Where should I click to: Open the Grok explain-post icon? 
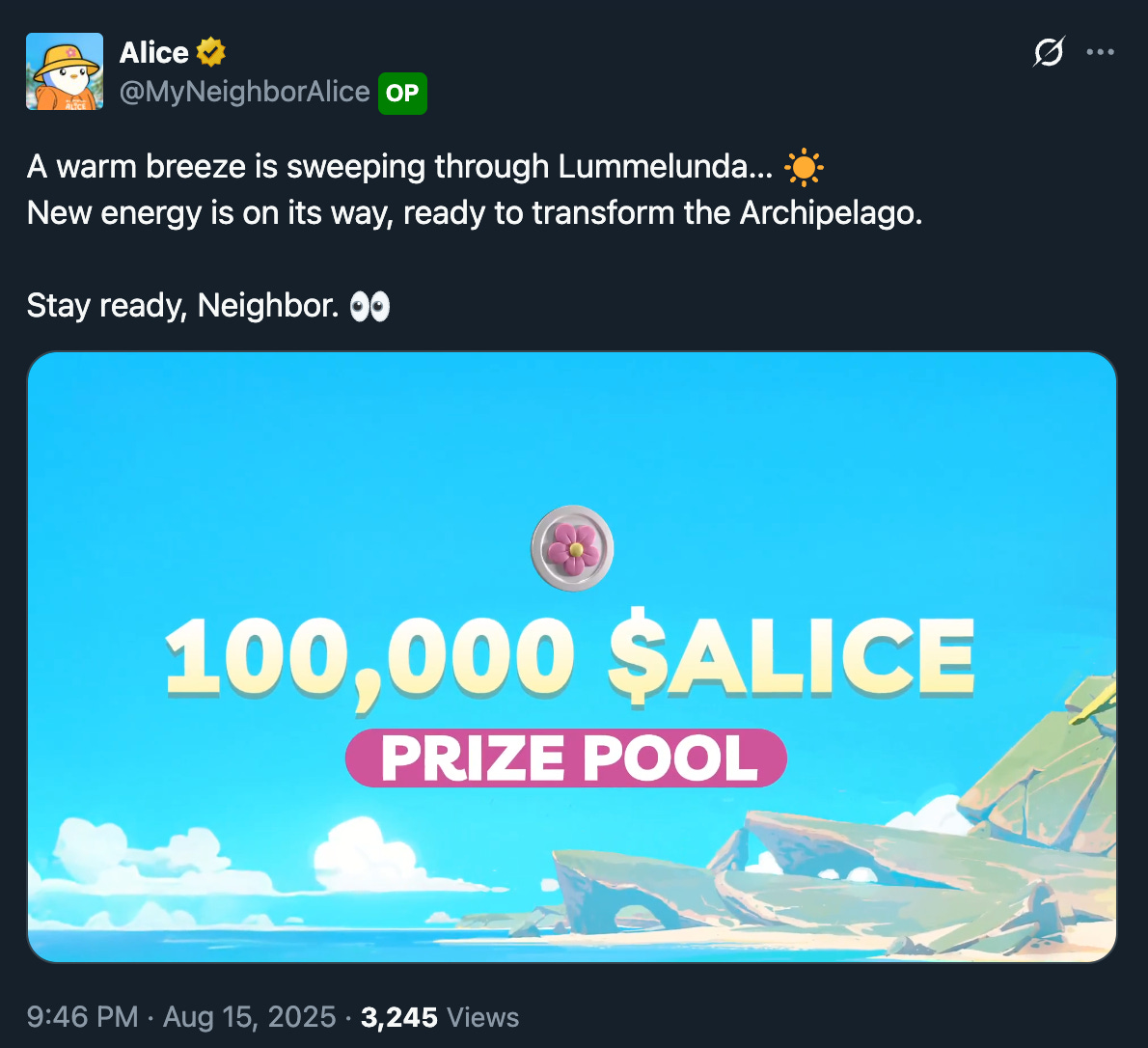(x=1049, y=52)
